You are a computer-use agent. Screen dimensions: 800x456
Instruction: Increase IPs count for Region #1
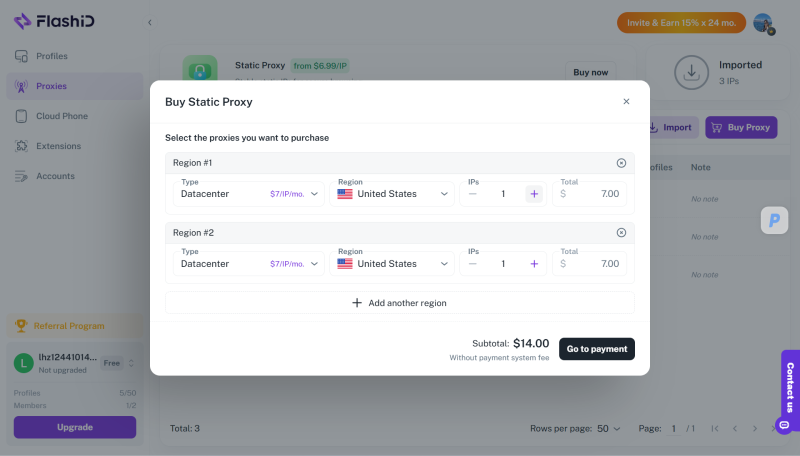(x=534, y=194)
